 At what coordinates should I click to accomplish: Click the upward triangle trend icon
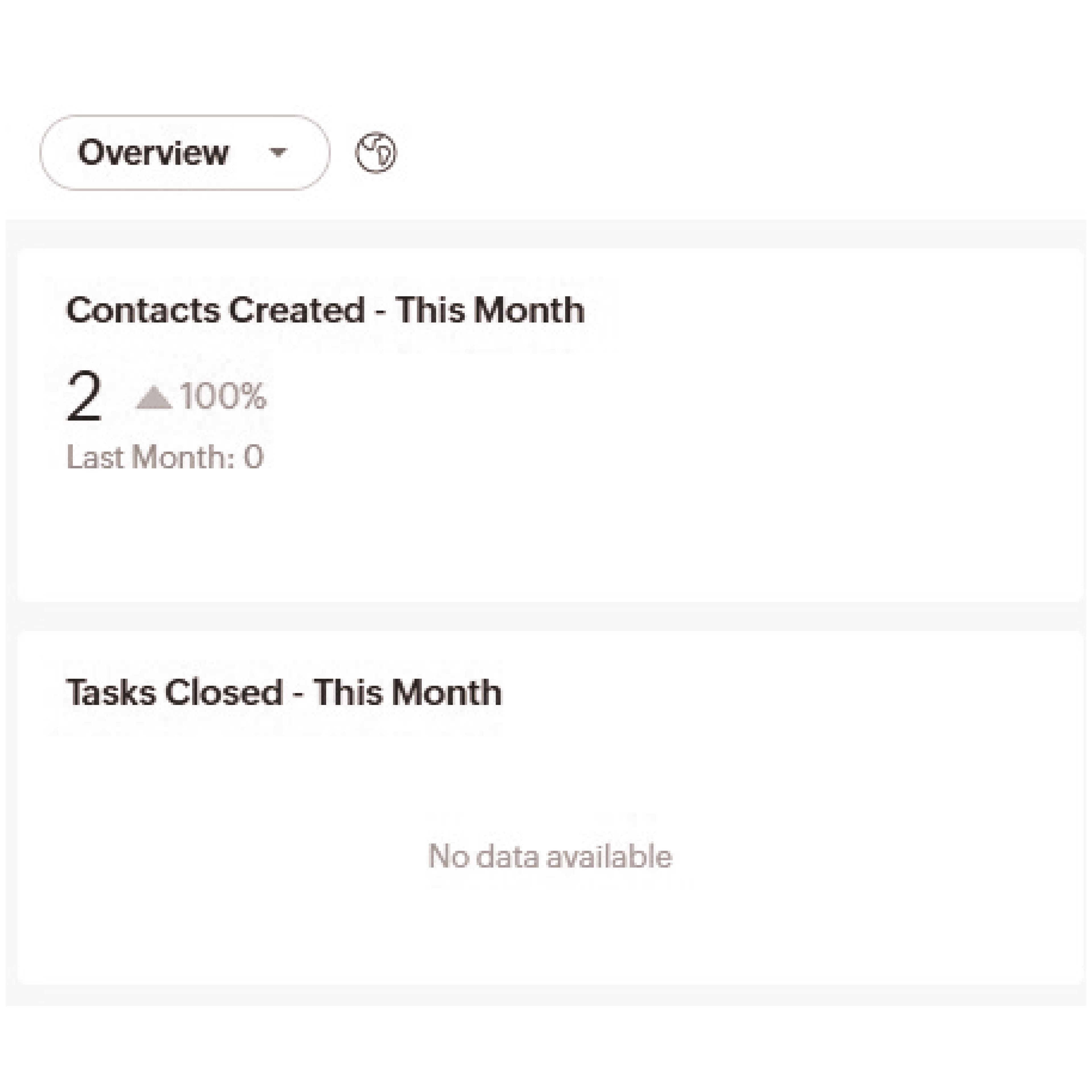coord(154,397)
